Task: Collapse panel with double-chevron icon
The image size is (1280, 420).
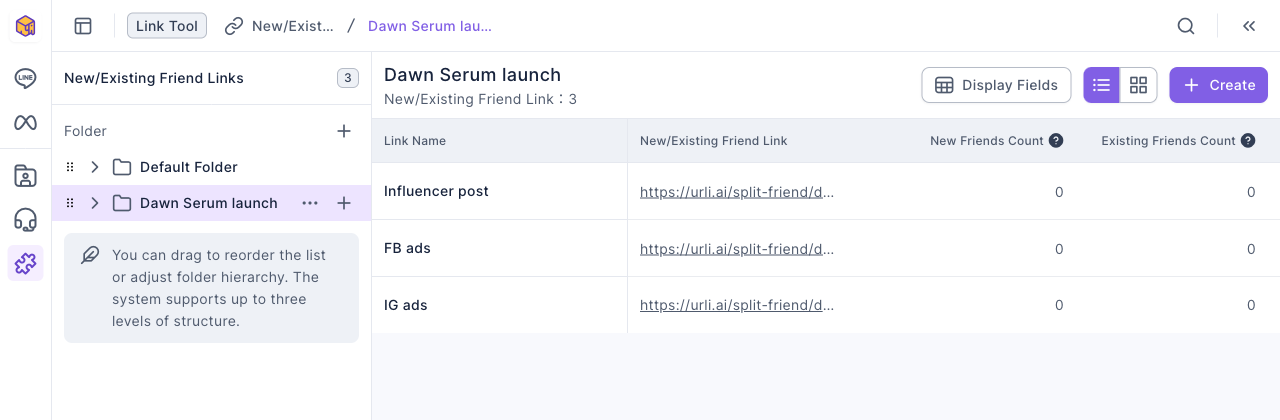Action: 1249,26
